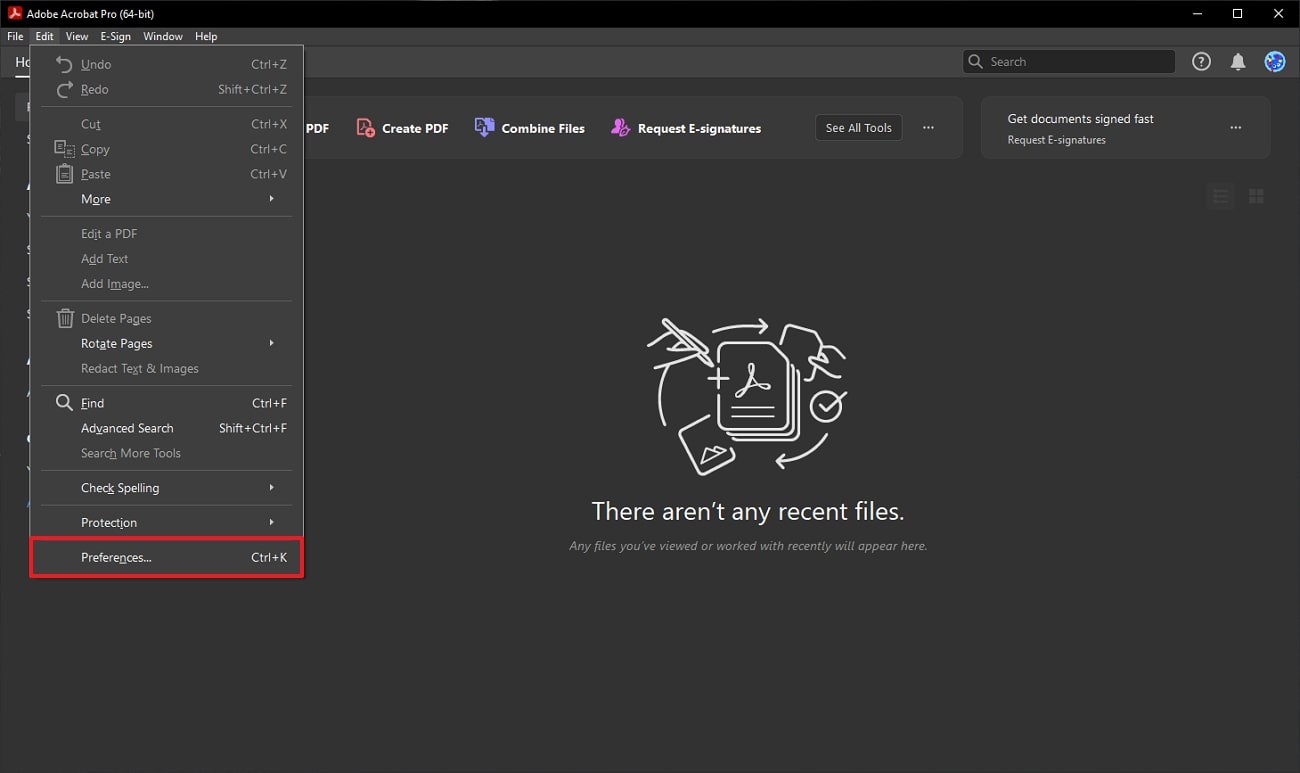Open the user profile avatar
The height and width of the screenshot is (773, 1300).
click(1274, 62)
